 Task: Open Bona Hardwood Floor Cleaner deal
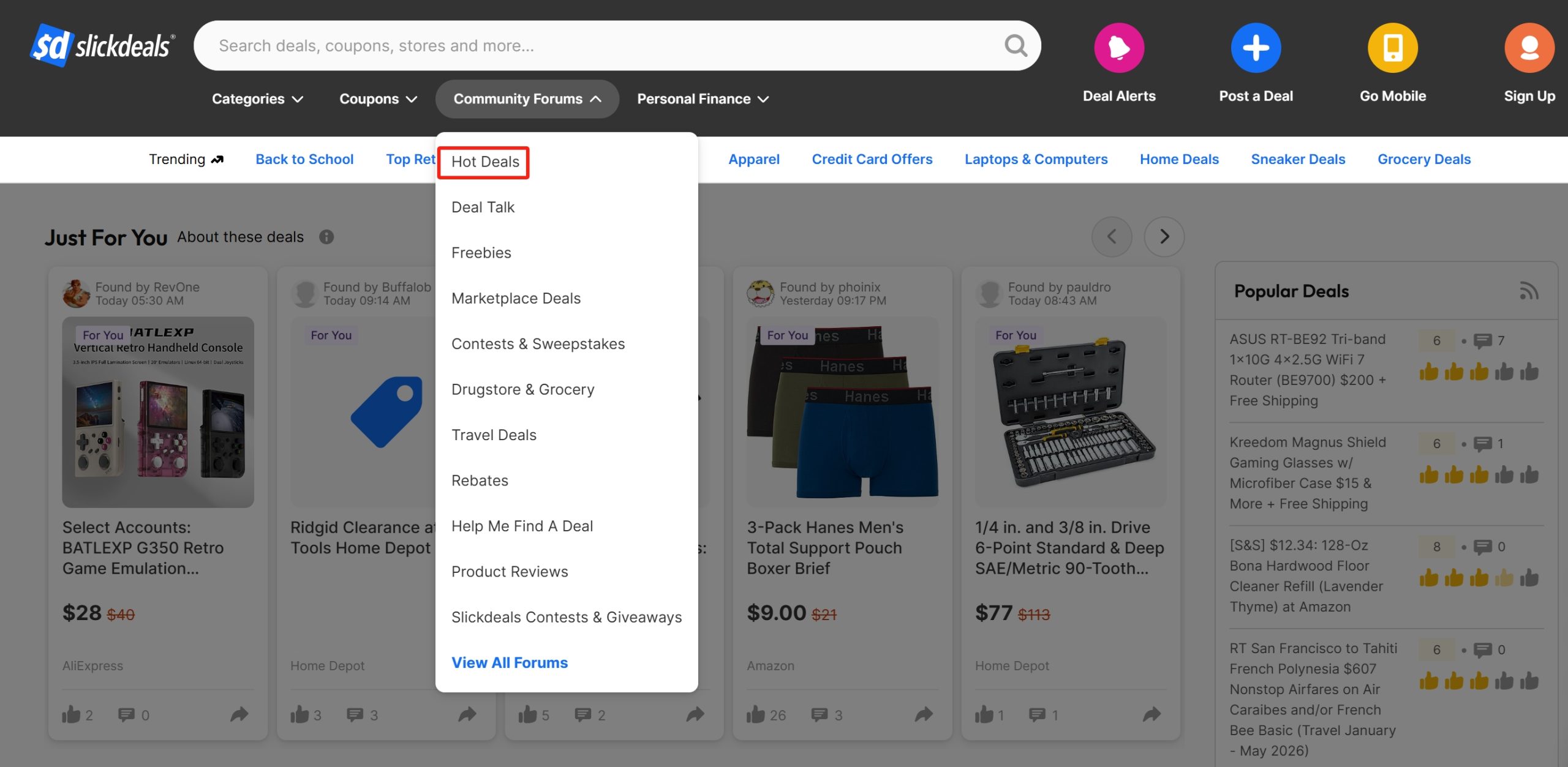click(x=1306, y=576)
